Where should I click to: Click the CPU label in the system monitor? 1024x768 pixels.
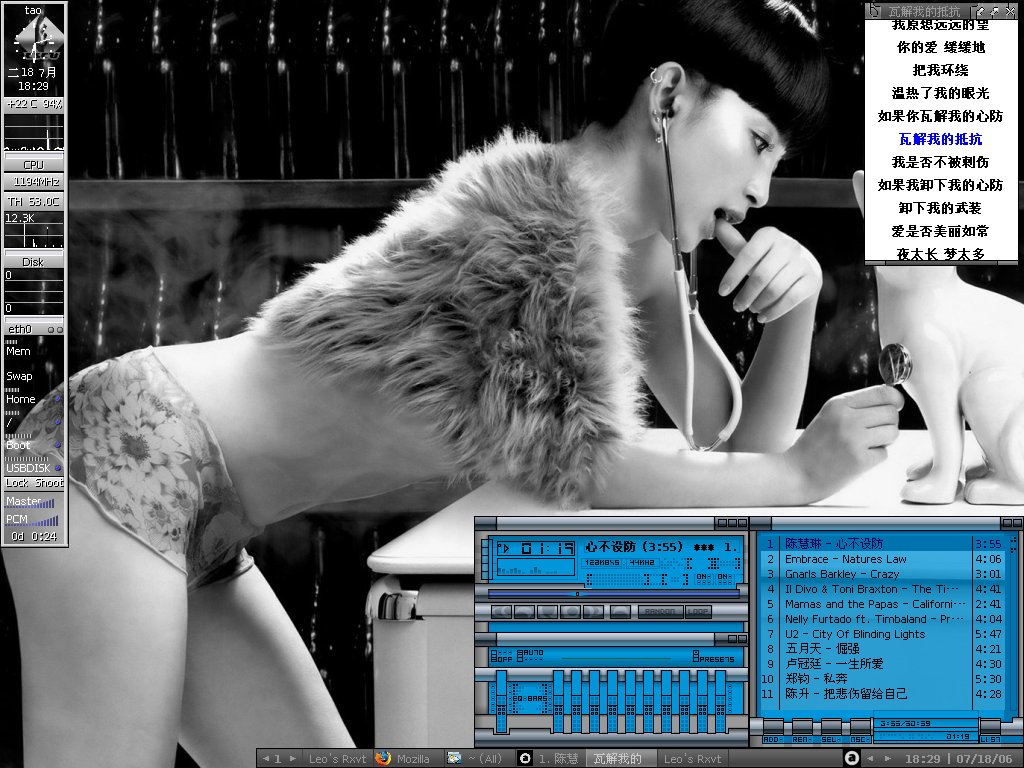click(34, 165)
